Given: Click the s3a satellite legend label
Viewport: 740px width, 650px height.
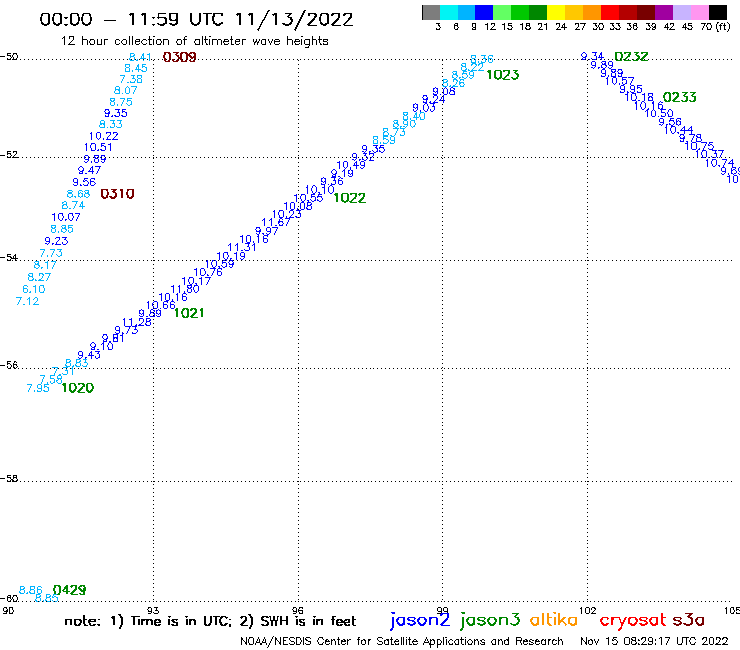Looking at the screenshot, I should point(688,620).
